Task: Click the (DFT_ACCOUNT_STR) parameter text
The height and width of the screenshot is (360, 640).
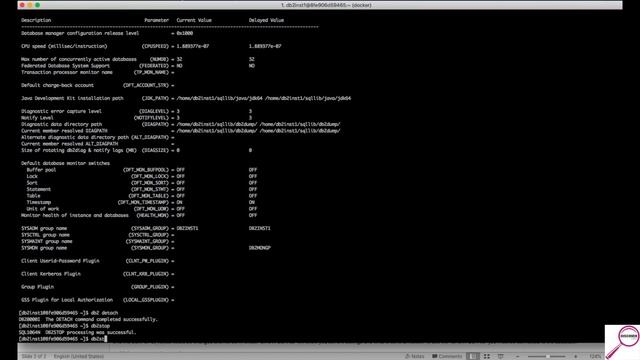Action: point(146,85)
